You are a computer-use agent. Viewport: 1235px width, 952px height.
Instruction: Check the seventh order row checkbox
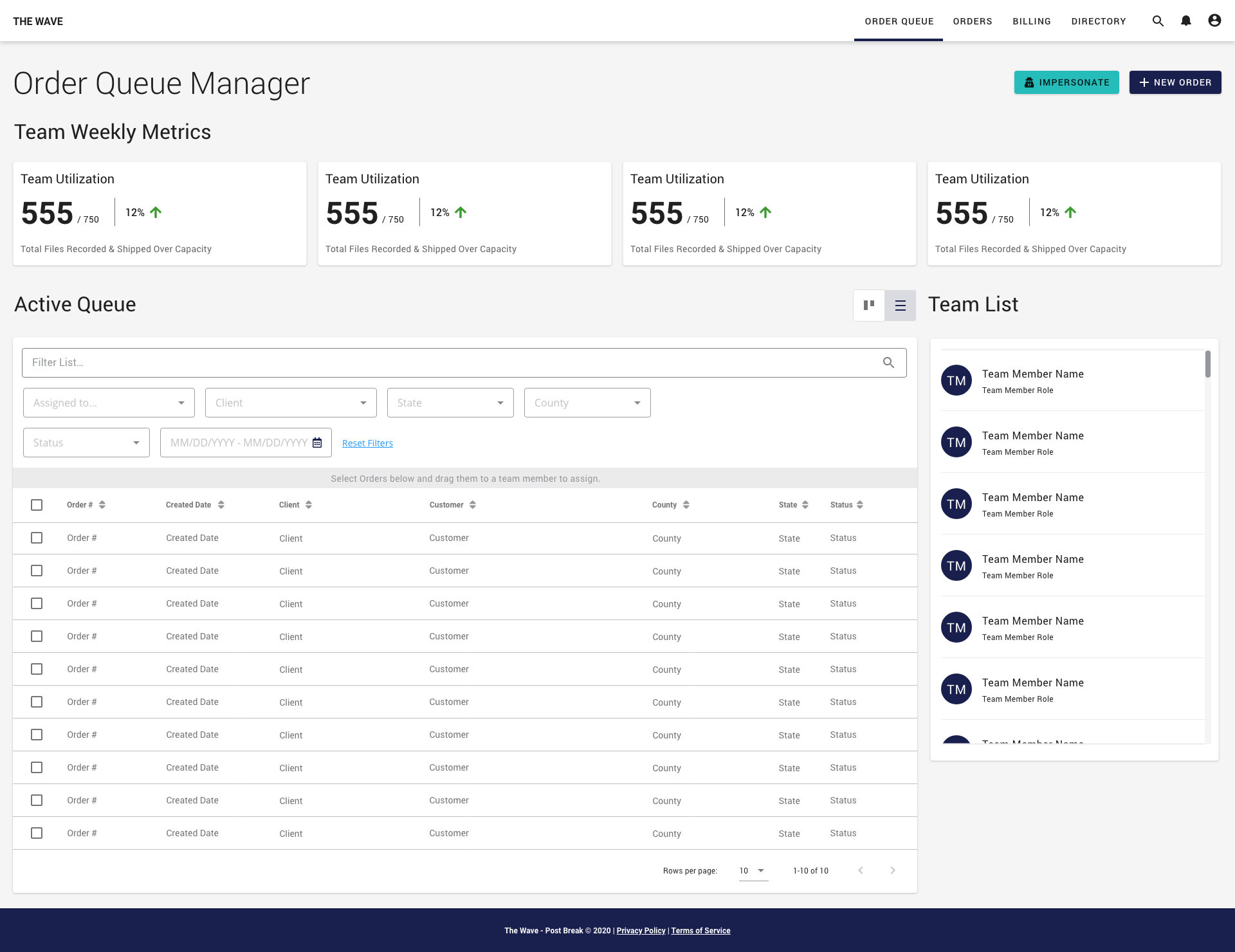point(37,735)
